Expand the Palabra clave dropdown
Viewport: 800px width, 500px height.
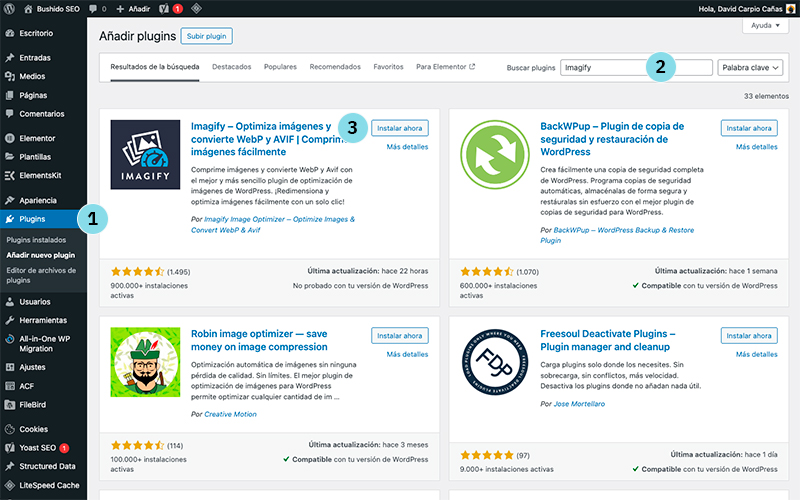tap(750, 67)
